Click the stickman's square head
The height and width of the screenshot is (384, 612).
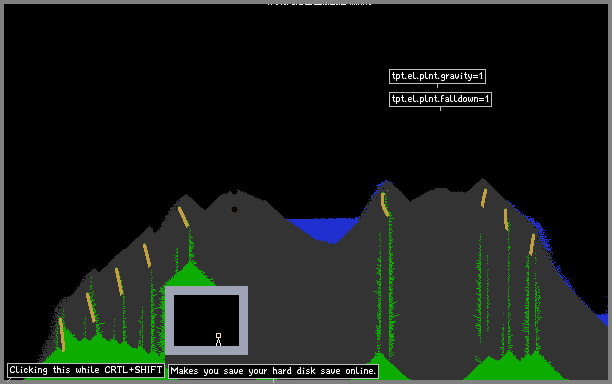pyautogui.click(x=219, y=336)
